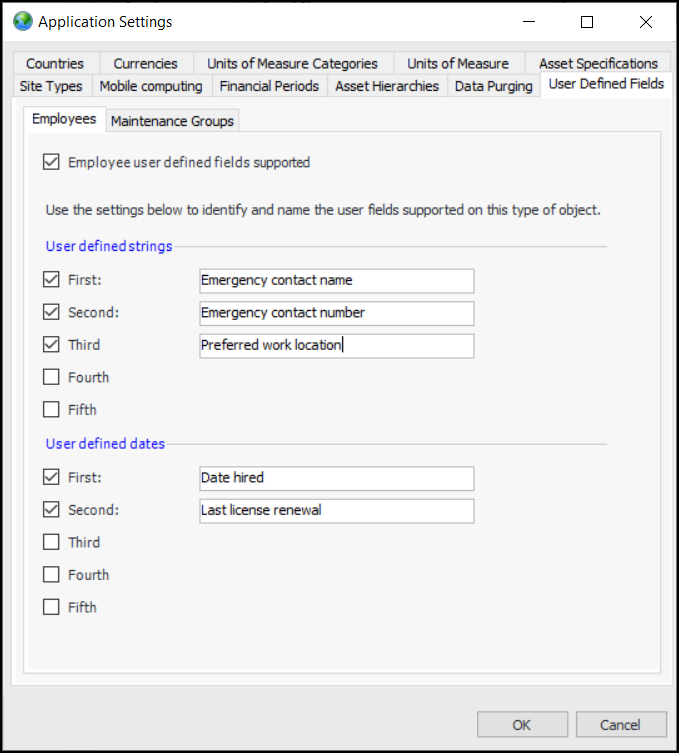Uncheck Employee user defined fields supported
The width and height of the screenshot is (679, 753).
point(52,162)
